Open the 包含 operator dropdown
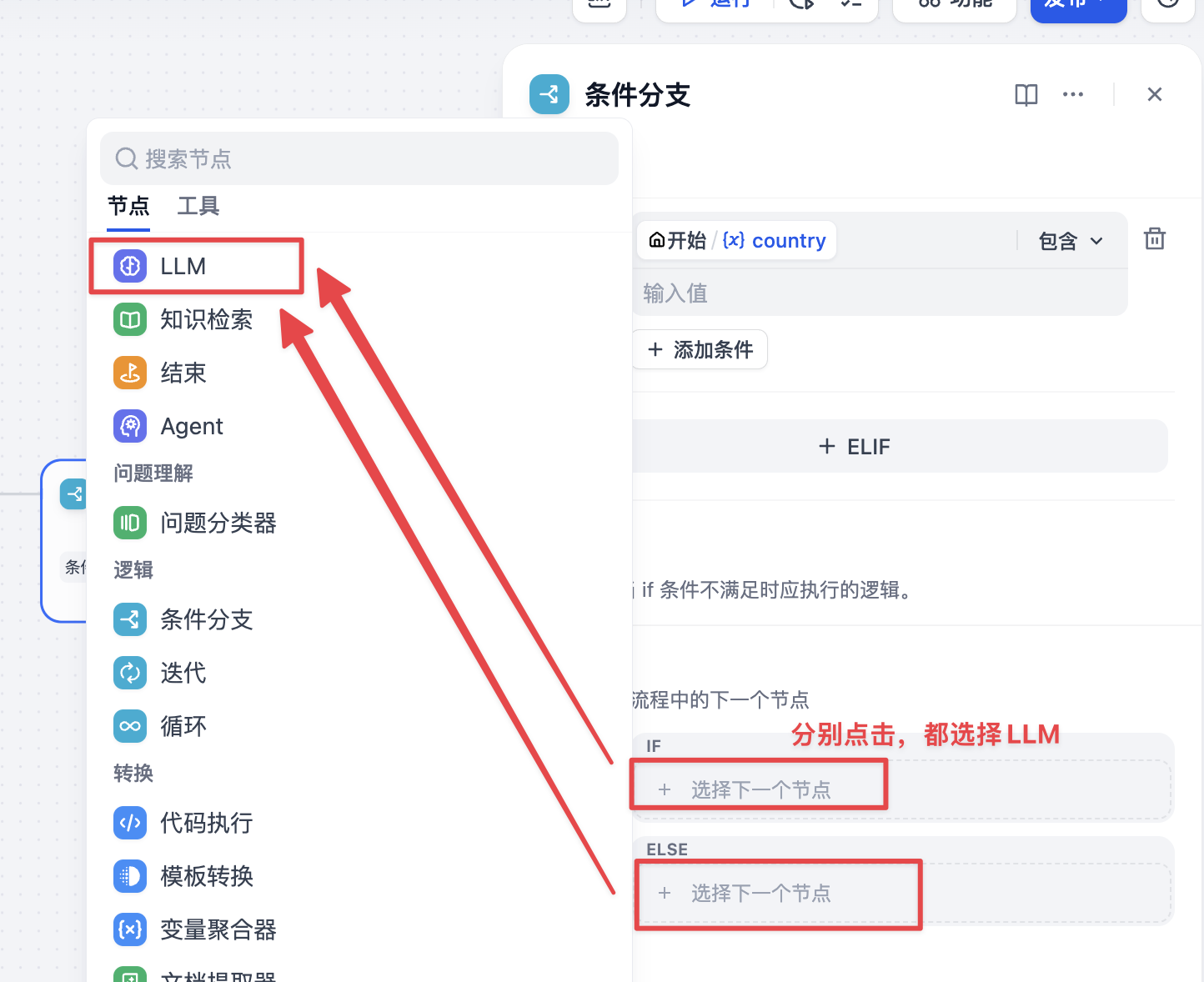Image resolution: width=1204 pixels, height=982 pixels. pos(1071,241)
